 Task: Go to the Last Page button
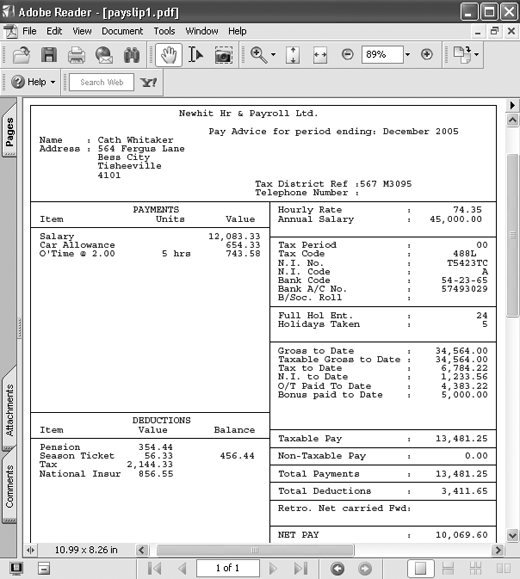[x=301, y=568]
